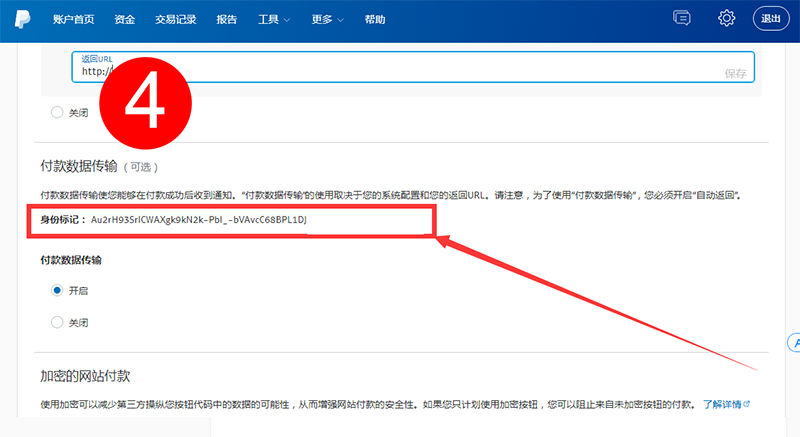800x437 pixels.
Task: Click 保存 in the return URL field
Action: click(735, 73)
